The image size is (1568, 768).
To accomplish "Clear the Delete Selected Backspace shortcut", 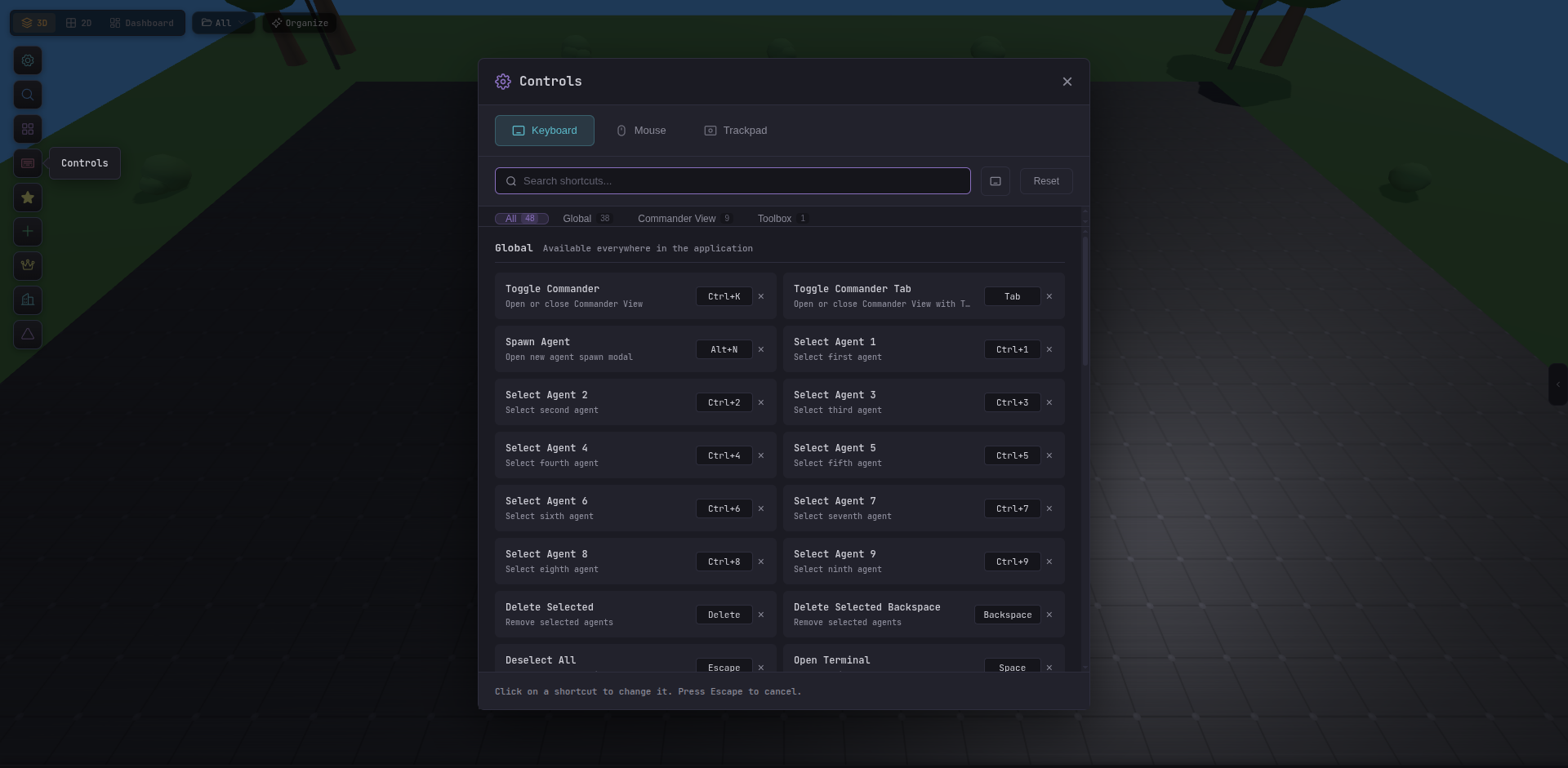I will (x=1049, y=615).
